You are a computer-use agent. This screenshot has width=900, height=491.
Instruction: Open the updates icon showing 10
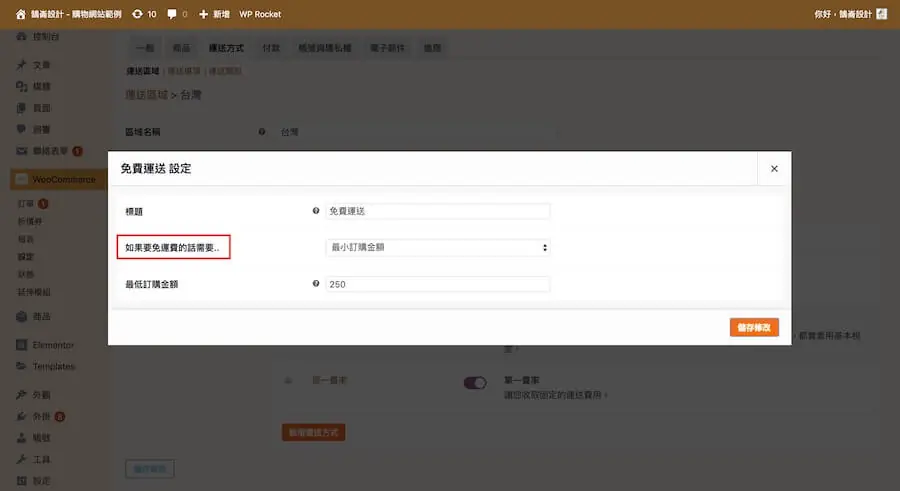pyautogui.click(x=137, y=14)
